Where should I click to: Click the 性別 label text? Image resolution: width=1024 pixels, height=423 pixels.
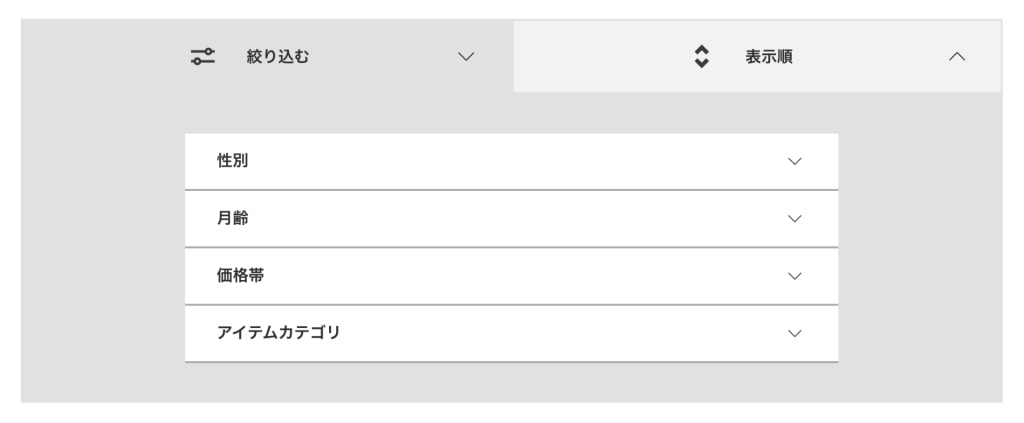233,161
